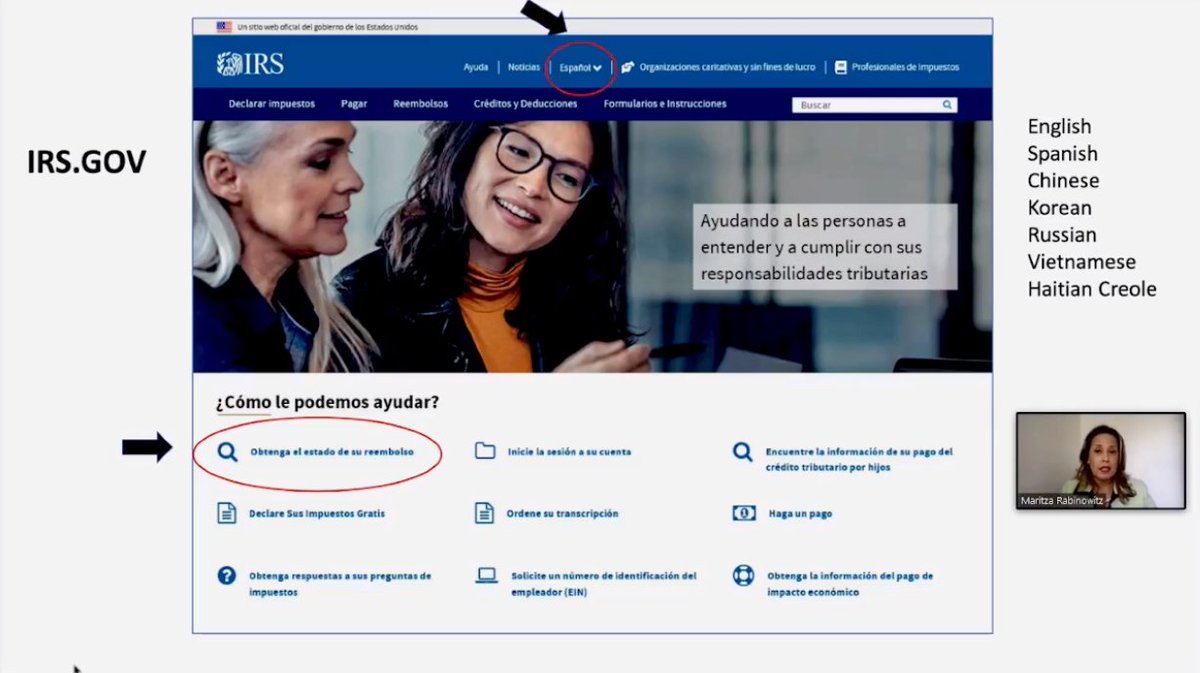Click laptop icon beside Solicite un número EIN
The height and width of the screenshot is (673, 1200).
(486, 575)
